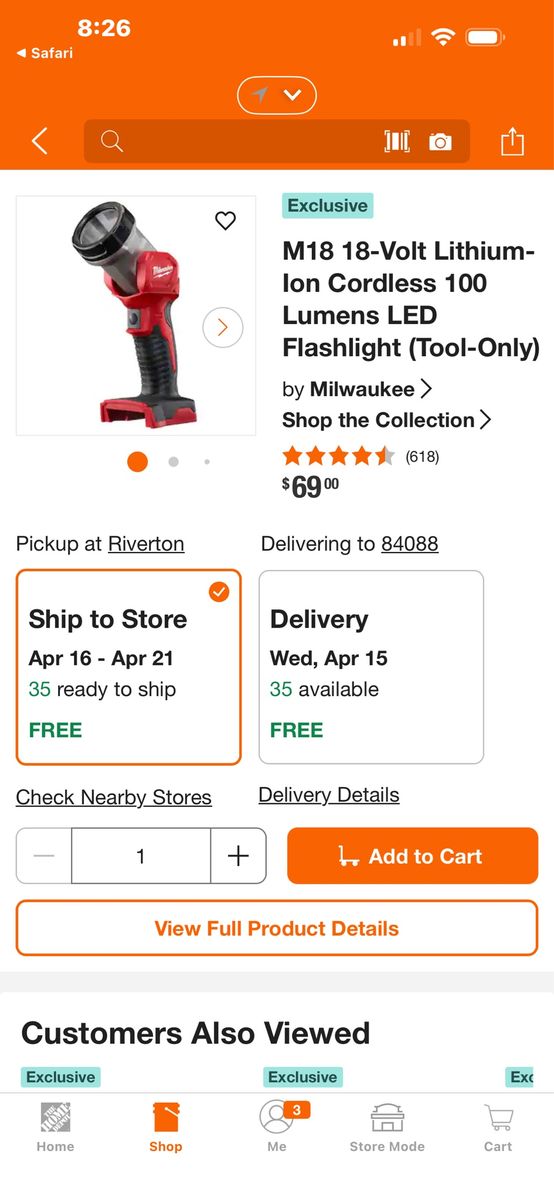Increase quantity with plus stepper
This screenshot has height=1200, width=554.
click(x=238, y=856)
